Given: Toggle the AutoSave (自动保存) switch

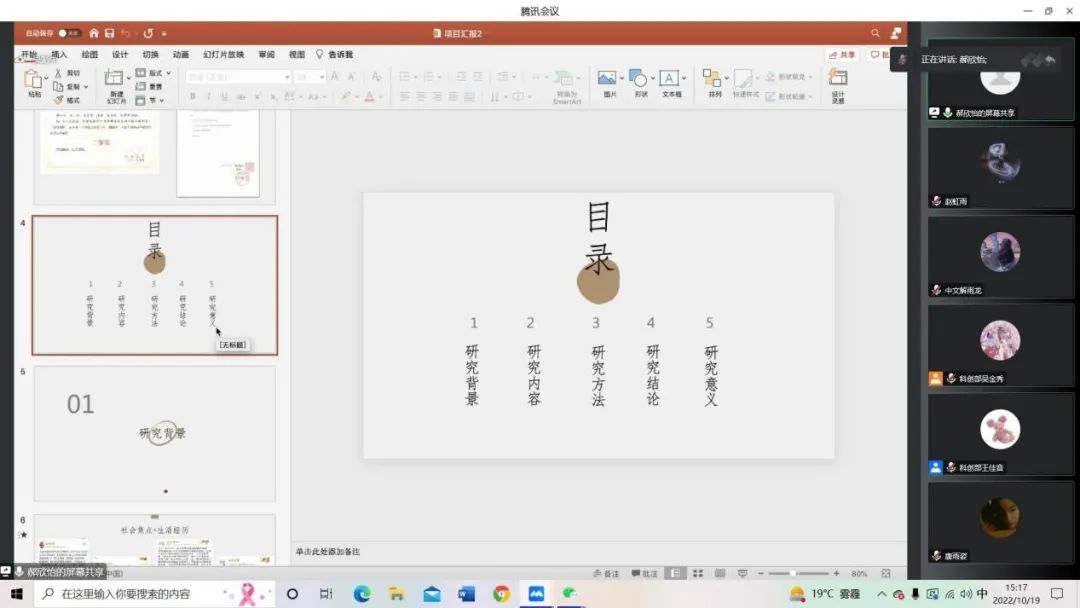Looking at the screenshot, I should (69, 33).
